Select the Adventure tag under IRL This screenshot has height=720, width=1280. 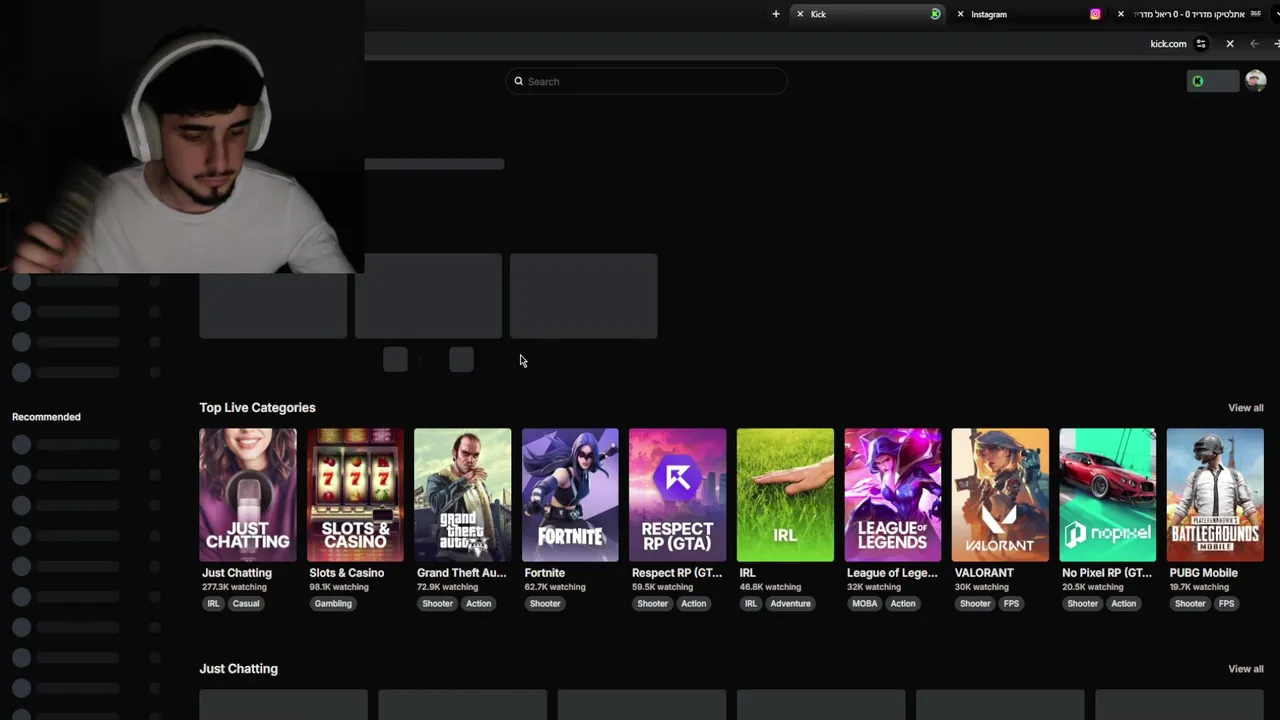click(x=790, y=604)
